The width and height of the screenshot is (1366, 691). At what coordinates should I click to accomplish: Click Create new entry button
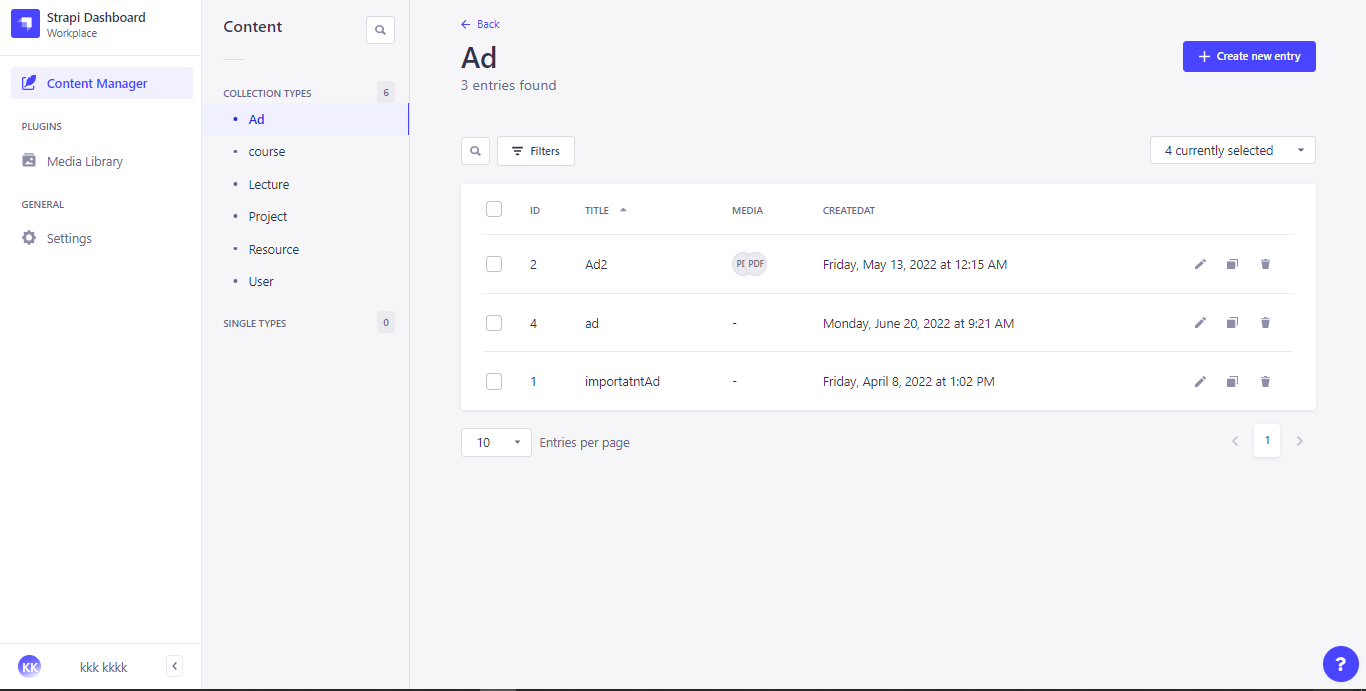point(1249,57)
